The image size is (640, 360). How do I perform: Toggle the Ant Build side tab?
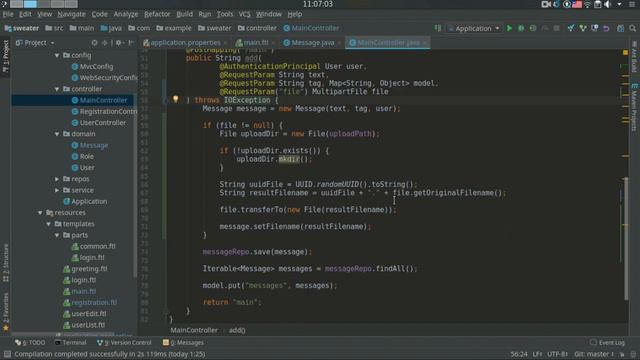(634, 56)
